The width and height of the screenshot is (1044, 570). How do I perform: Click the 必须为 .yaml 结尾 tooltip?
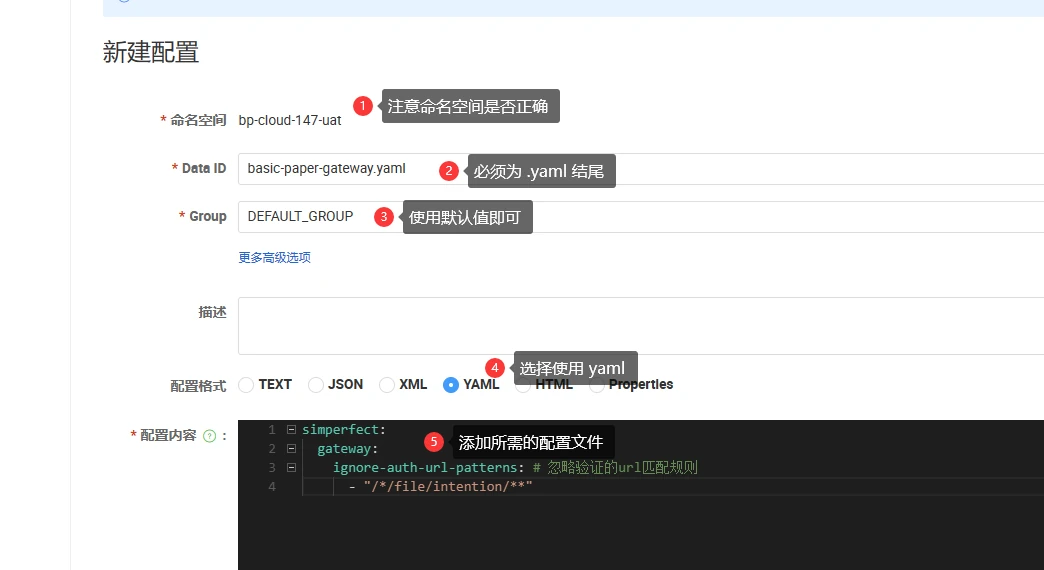(x=540, y=171)
